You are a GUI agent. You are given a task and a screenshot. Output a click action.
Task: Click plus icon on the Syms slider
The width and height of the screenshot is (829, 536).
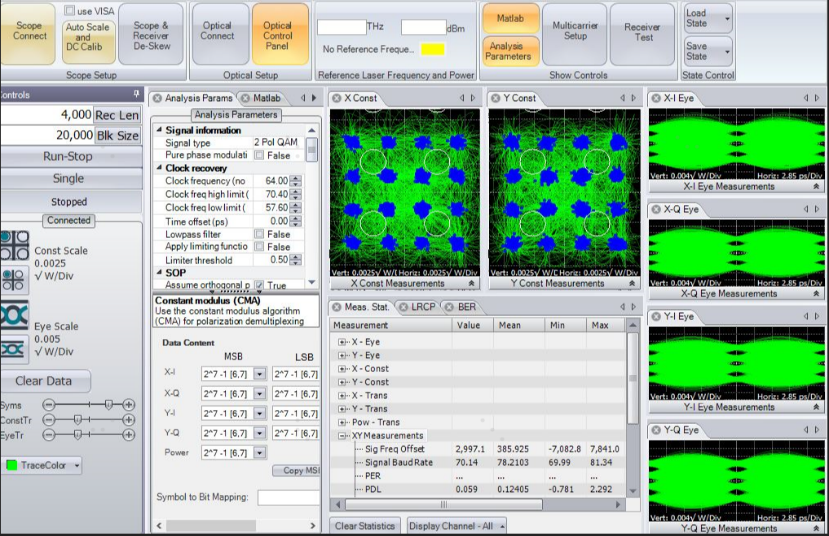point(128,404)
